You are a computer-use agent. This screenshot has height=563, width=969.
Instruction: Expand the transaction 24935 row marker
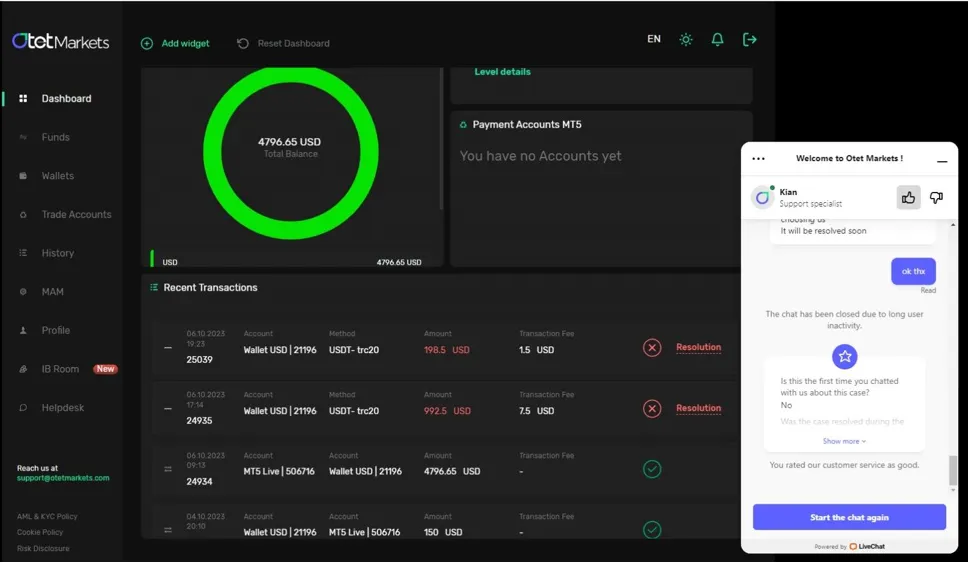[167, 408]
